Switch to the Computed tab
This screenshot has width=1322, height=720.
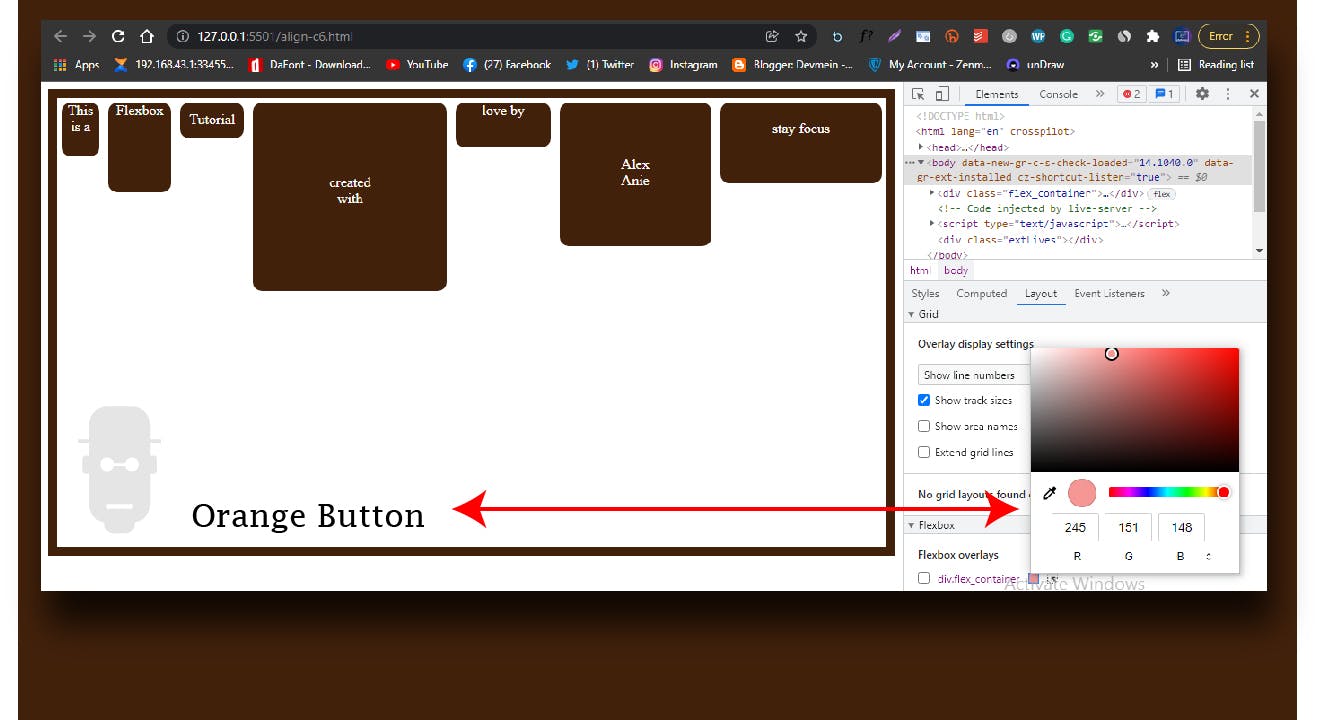pos(981,293)
